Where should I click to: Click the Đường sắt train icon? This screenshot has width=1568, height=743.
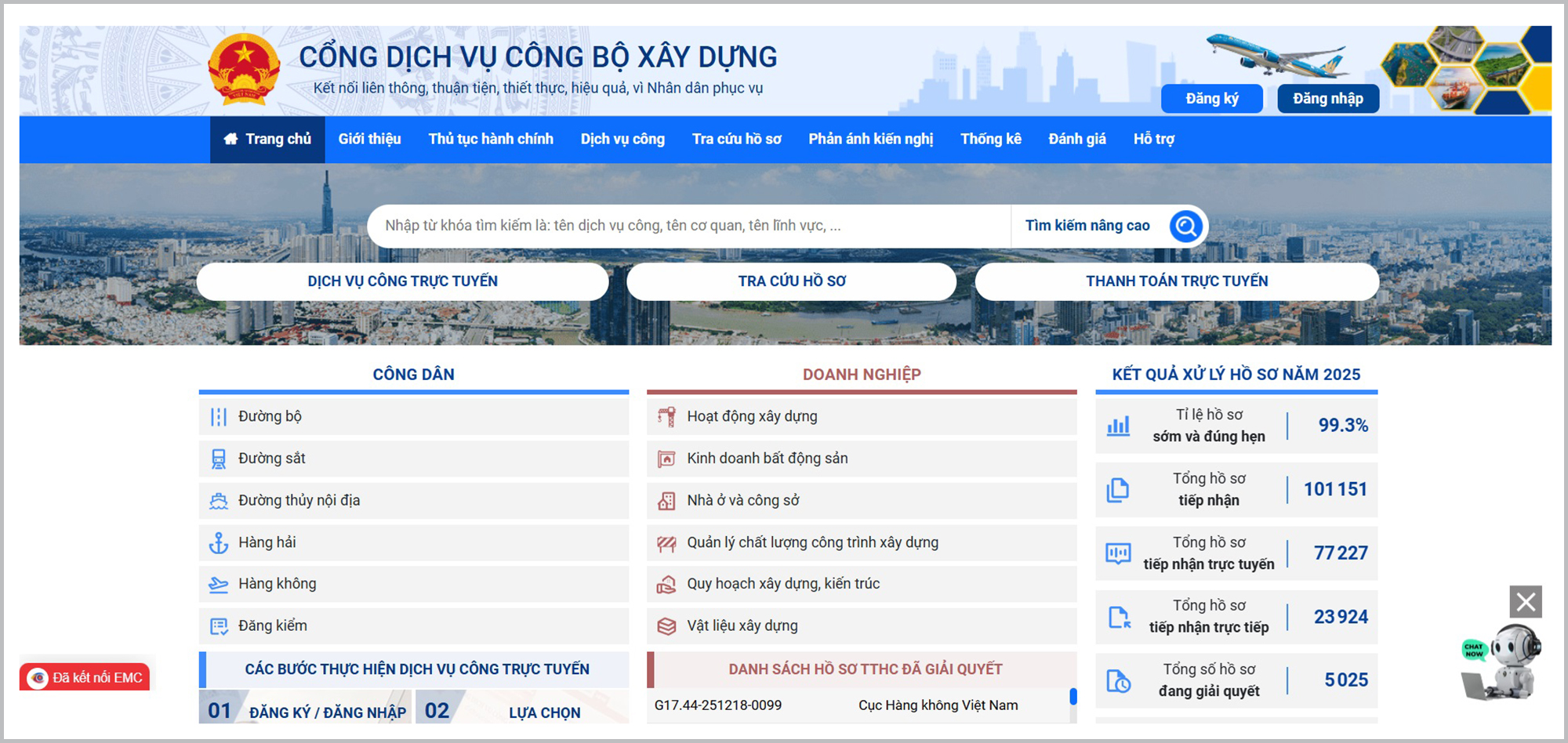tap(219, 458)
